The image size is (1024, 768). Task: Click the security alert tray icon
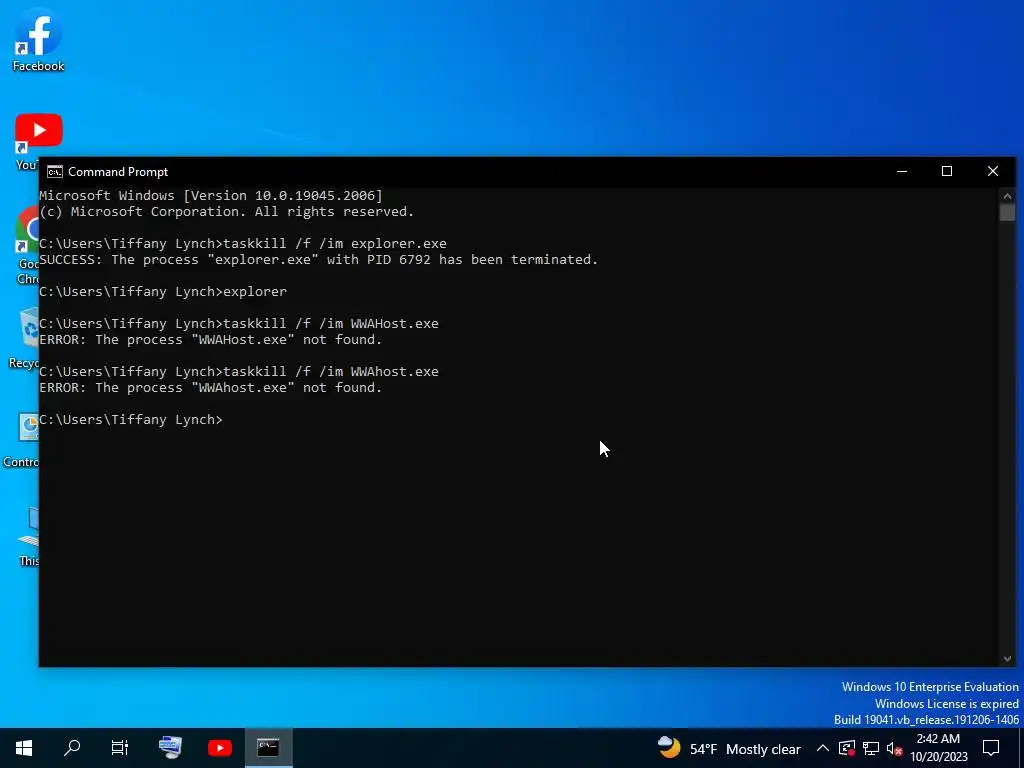847,748
